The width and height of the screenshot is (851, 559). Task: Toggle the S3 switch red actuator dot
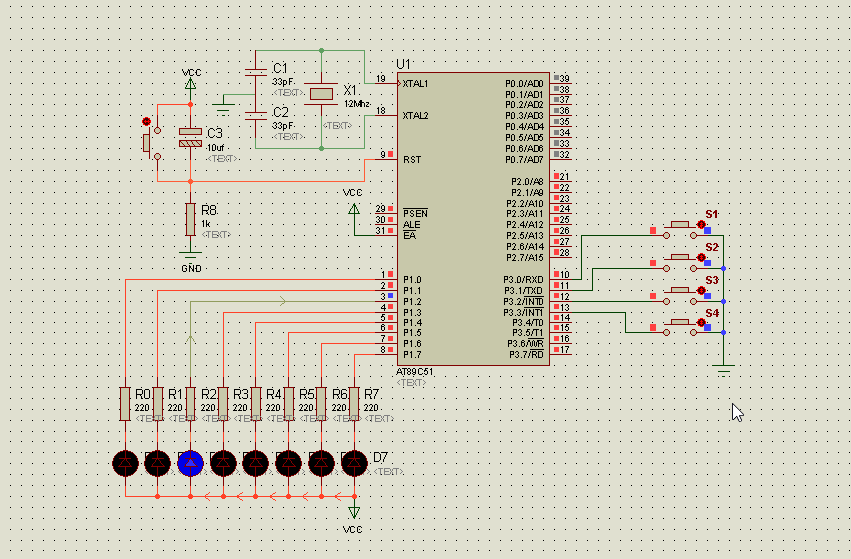tap(701, 290)
